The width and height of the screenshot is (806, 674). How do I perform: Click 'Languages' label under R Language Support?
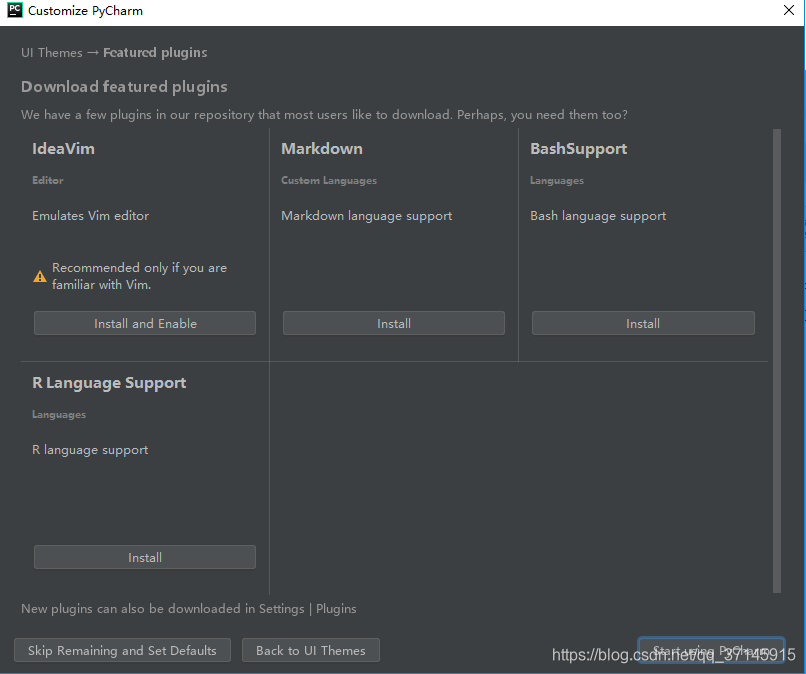click(x=59, y=415)
